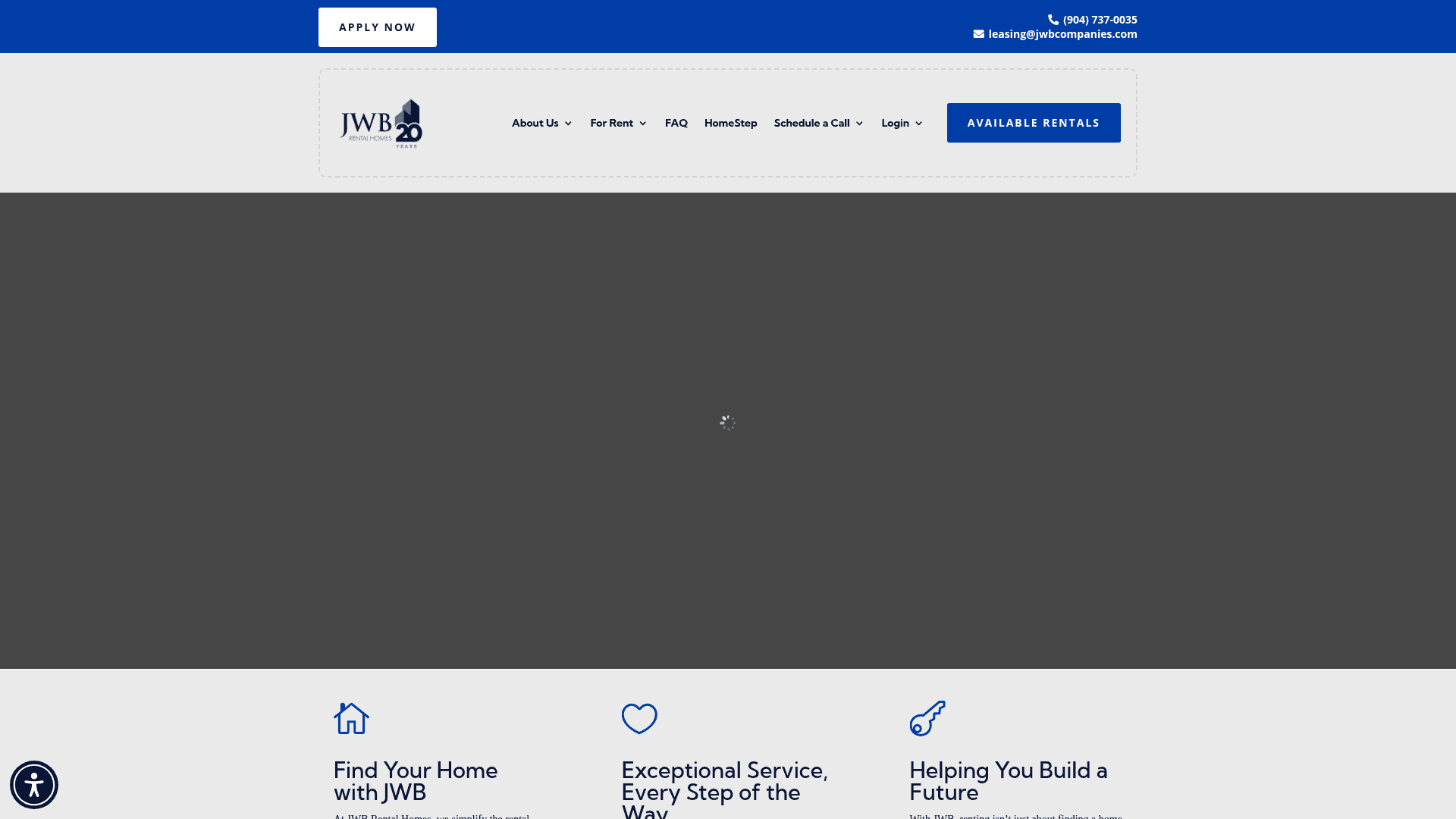Click the JWB Rental Homes logo

381,123
